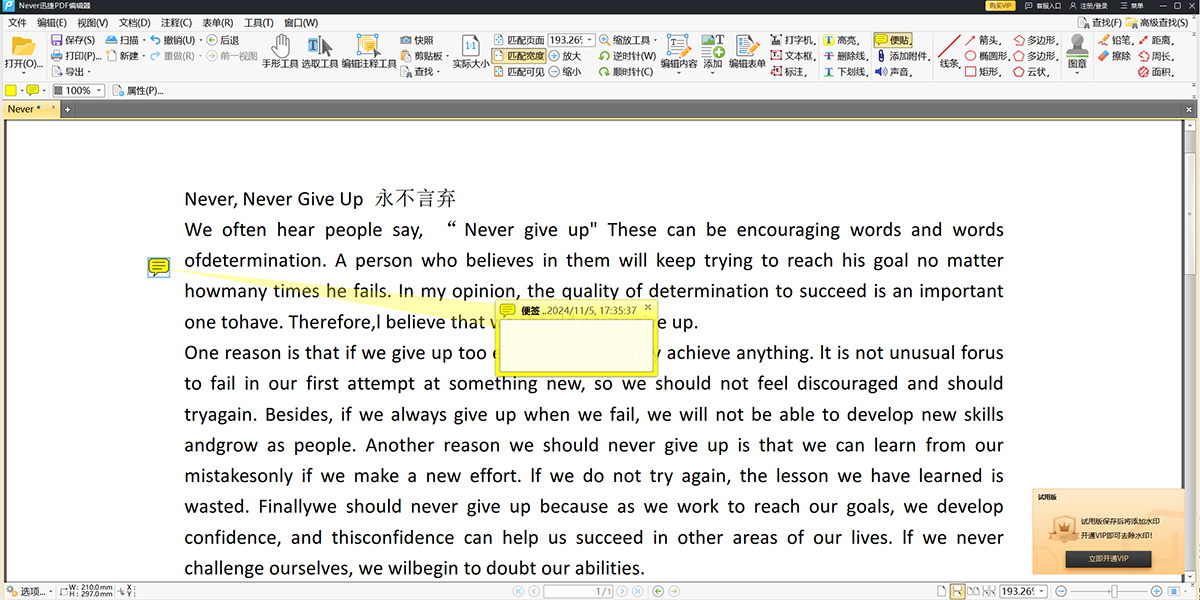
Task: Open the zoom percentage dropdown in toolbar
Action: click(x=590, y=40)
